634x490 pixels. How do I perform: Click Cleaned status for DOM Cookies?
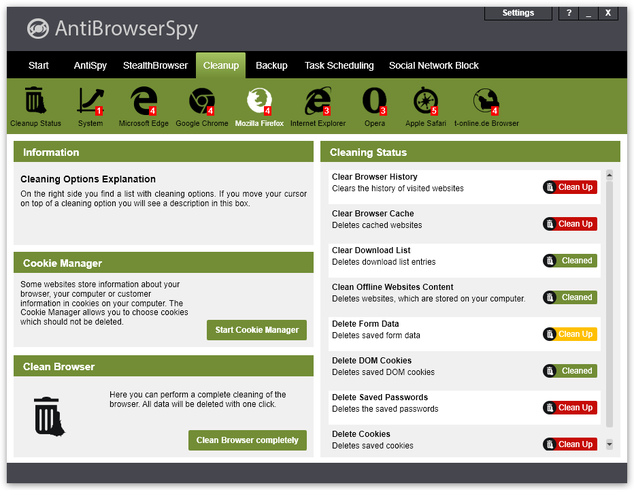(x=570, y=371)
